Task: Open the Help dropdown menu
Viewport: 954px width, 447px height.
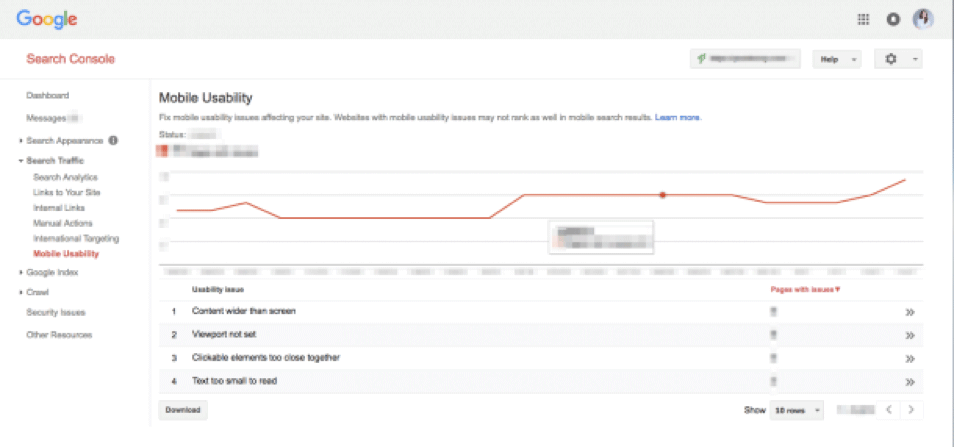Action: pos(836,60)
